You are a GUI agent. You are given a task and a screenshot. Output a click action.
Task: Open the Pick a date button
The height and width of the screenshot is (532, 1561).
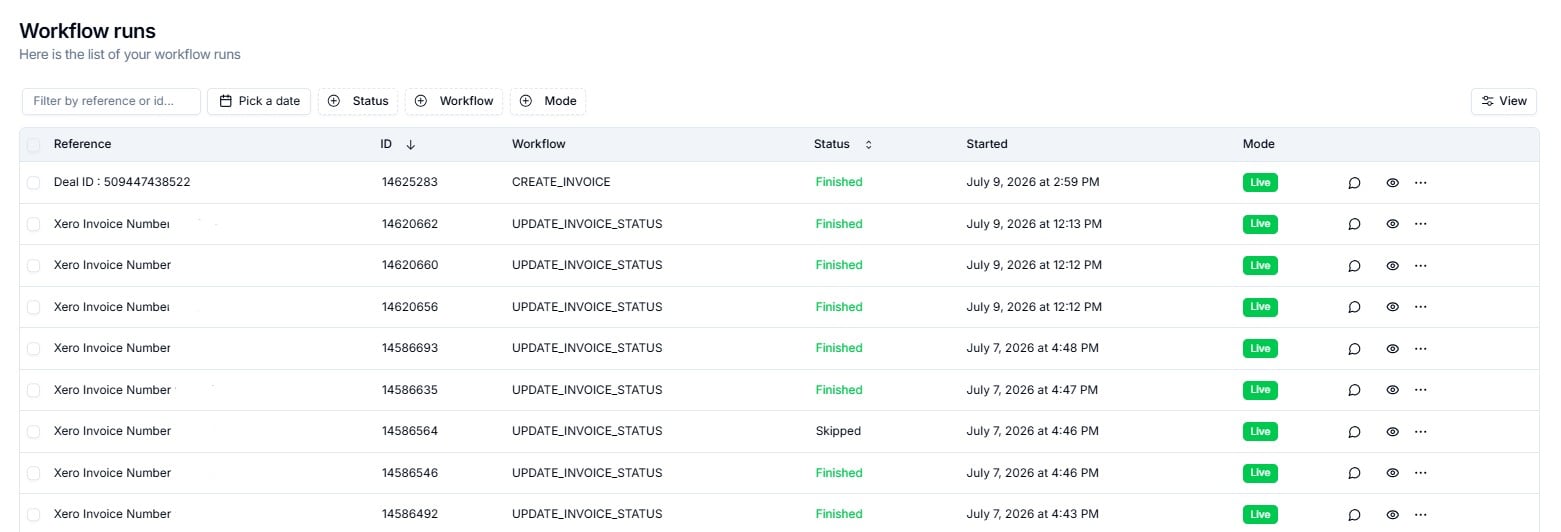click(260, 101)
